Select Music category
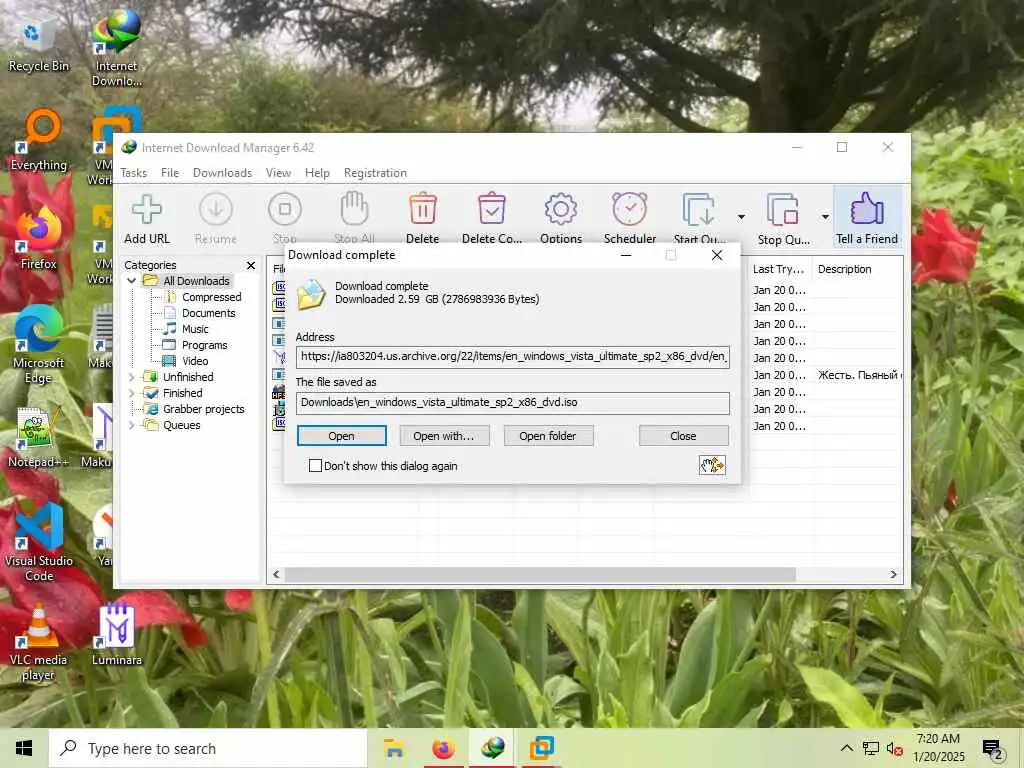 pyautogui.click(x=195, y=329)
